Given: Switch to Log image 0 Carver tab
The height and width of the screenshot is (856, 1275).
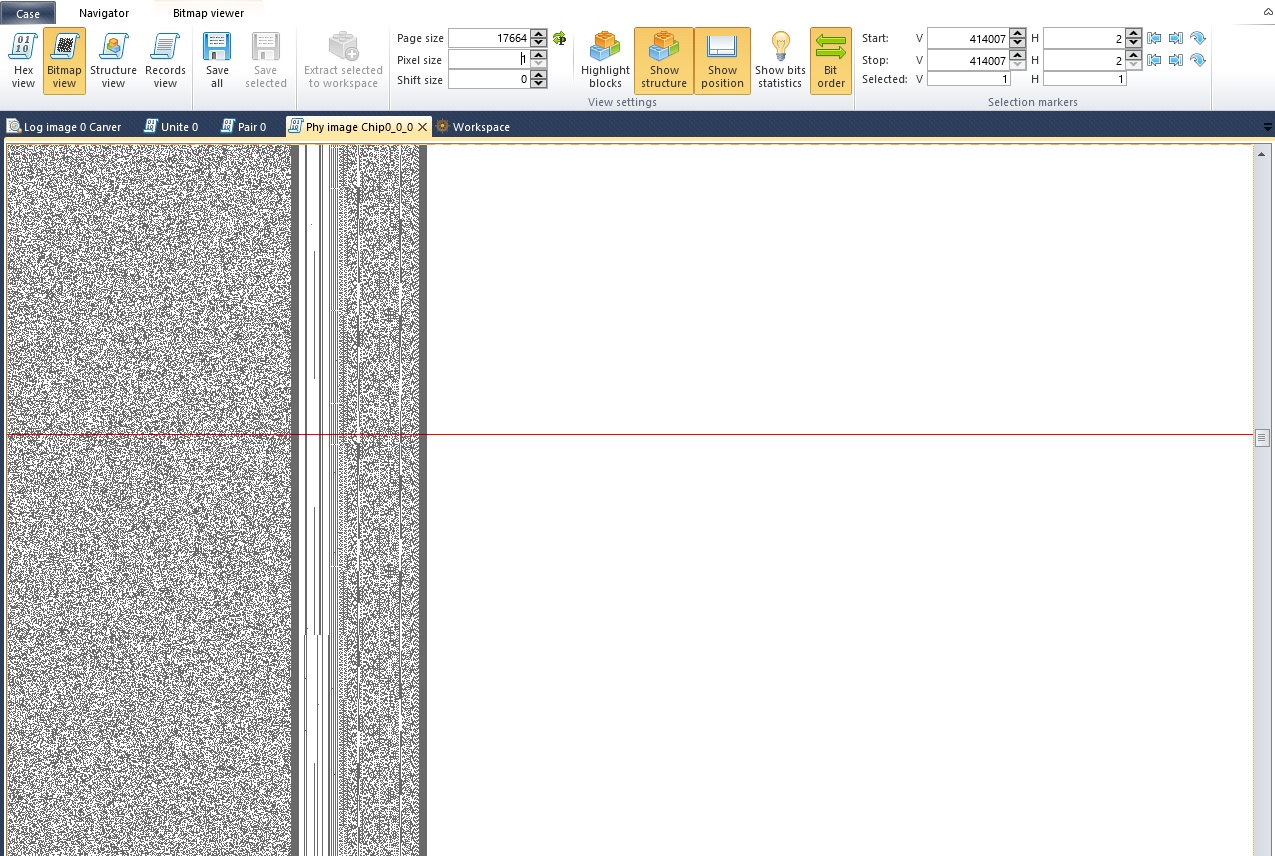Looking at the screenshot, I should click(x=65, y=127).
